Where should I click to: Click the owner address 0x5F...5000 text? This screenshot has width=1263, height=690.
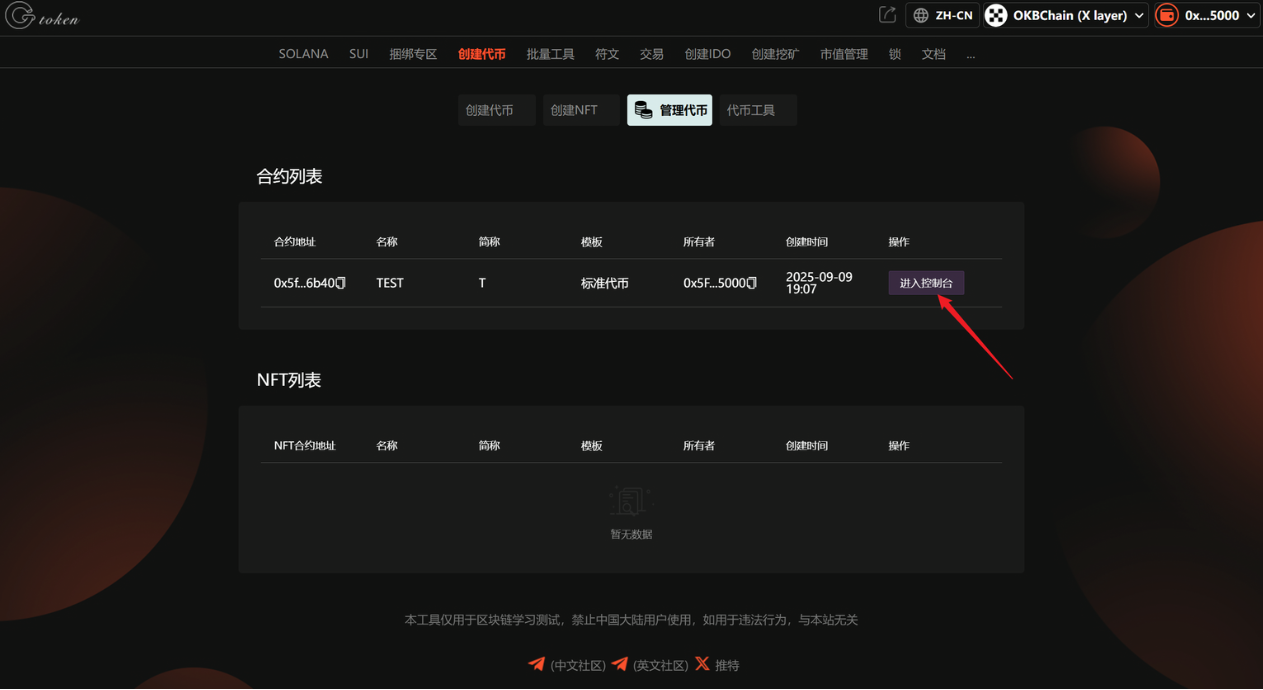coord(715,283)
